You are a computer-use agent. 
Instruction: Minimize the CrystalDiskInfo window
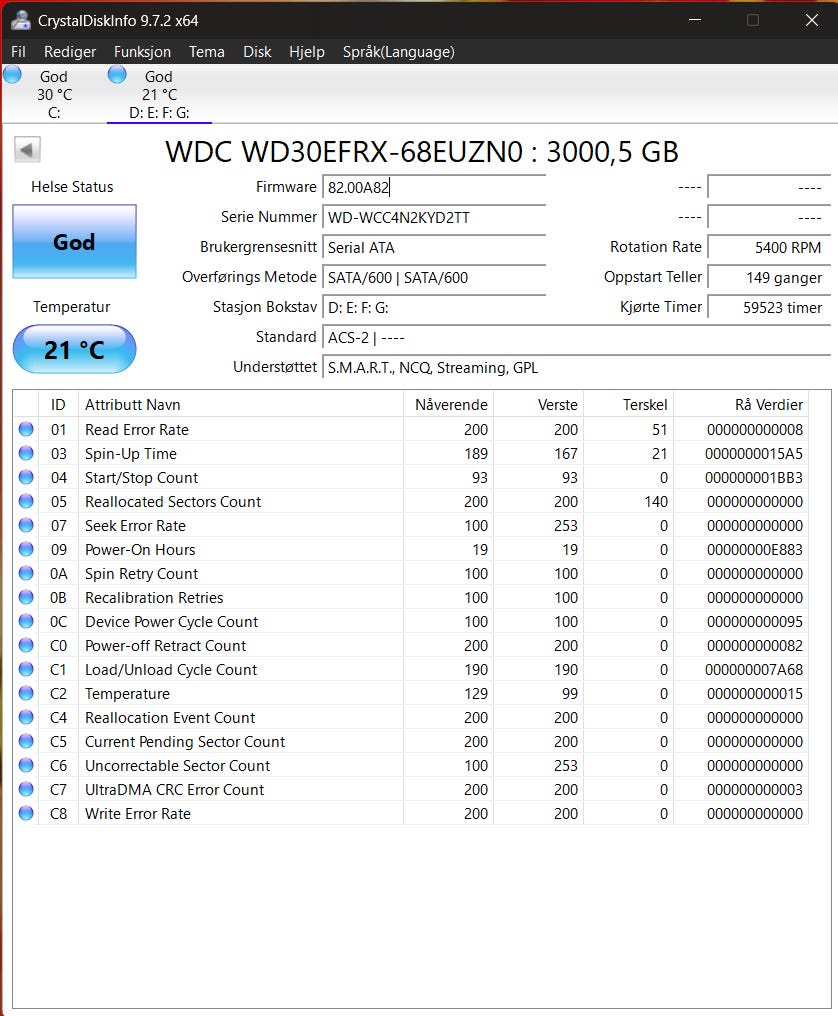tap(695, 20)
